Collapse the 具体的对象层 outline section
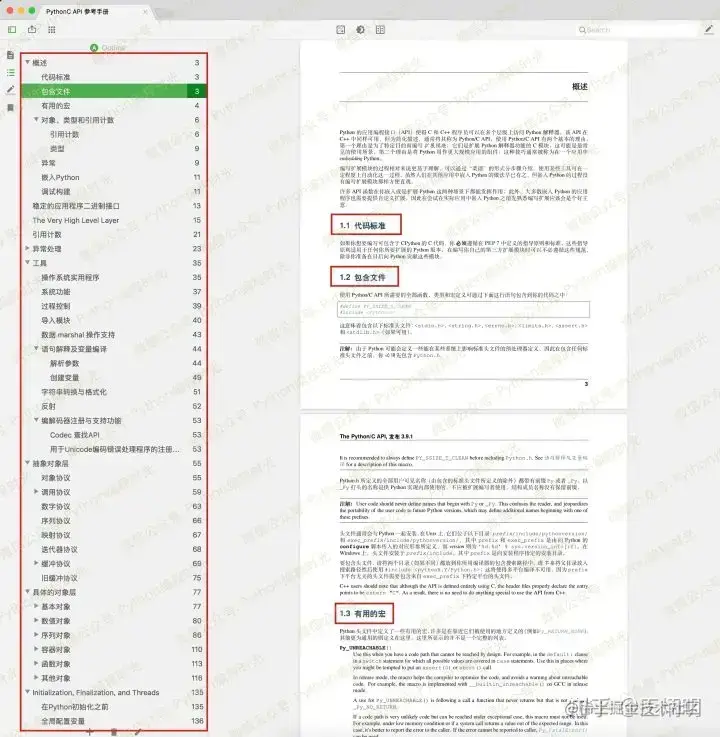 [27, 592]
